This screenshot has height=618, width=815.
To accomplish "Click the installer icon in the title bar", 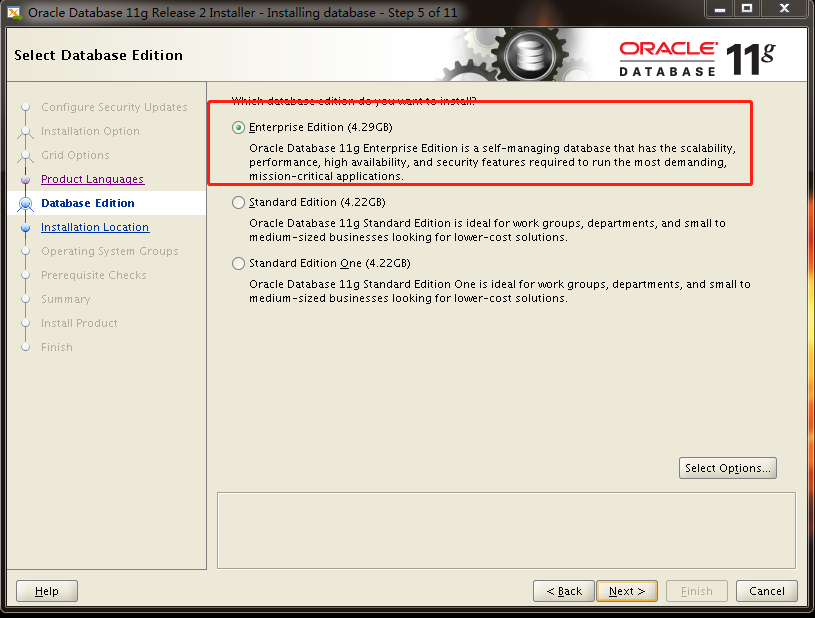I will [x=14, y=12].
